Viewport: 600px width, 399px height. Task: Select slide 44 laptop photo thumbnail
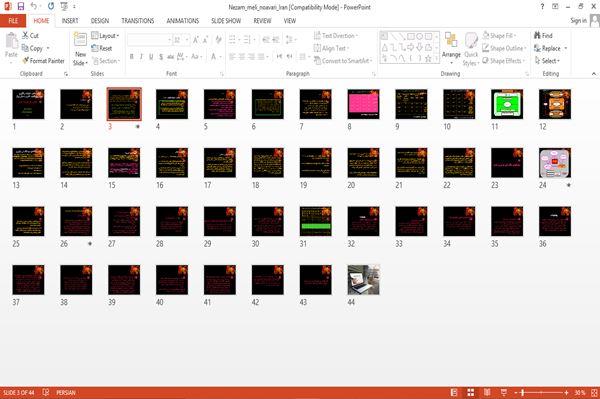(363, 280)
